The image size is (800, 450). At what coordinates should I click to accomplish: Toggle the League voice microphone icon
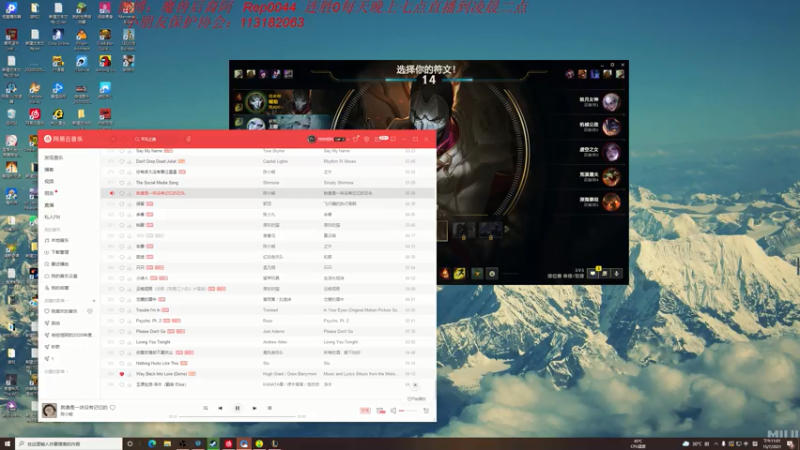[616, 274]
